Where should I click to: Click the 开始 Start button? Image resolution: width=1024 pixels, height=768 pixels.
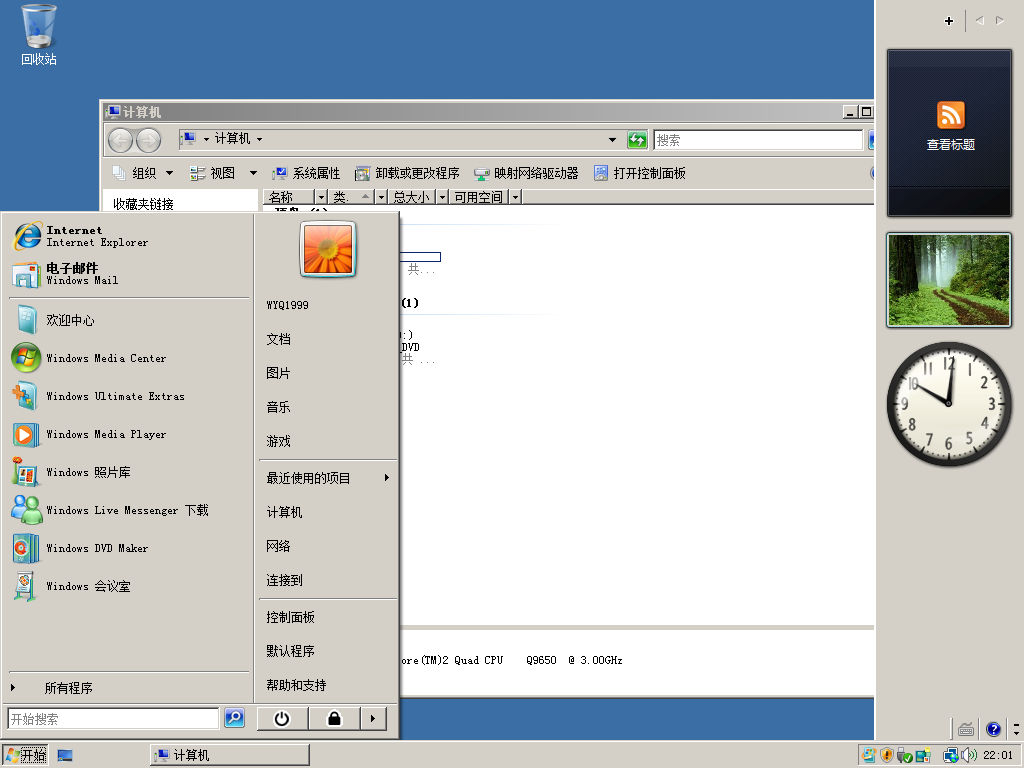[25, 756]
